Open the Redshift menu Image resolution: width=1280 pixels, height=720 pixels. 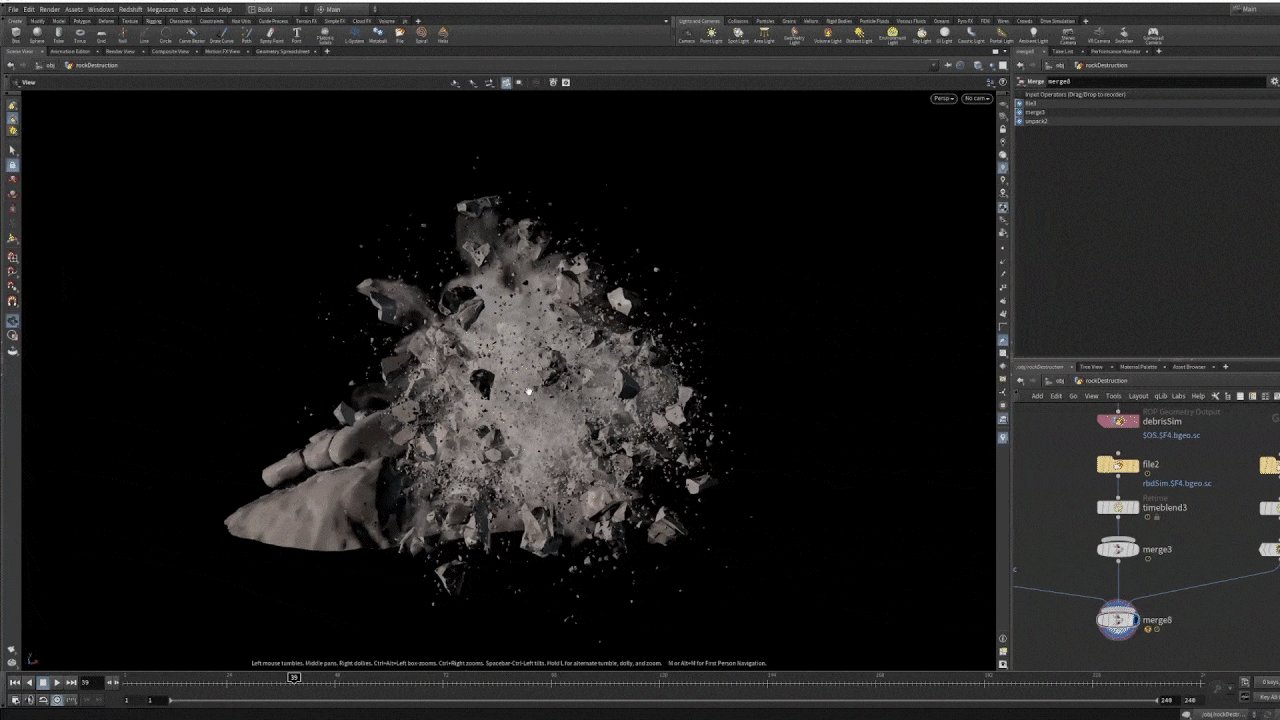(x=130, y=9)
